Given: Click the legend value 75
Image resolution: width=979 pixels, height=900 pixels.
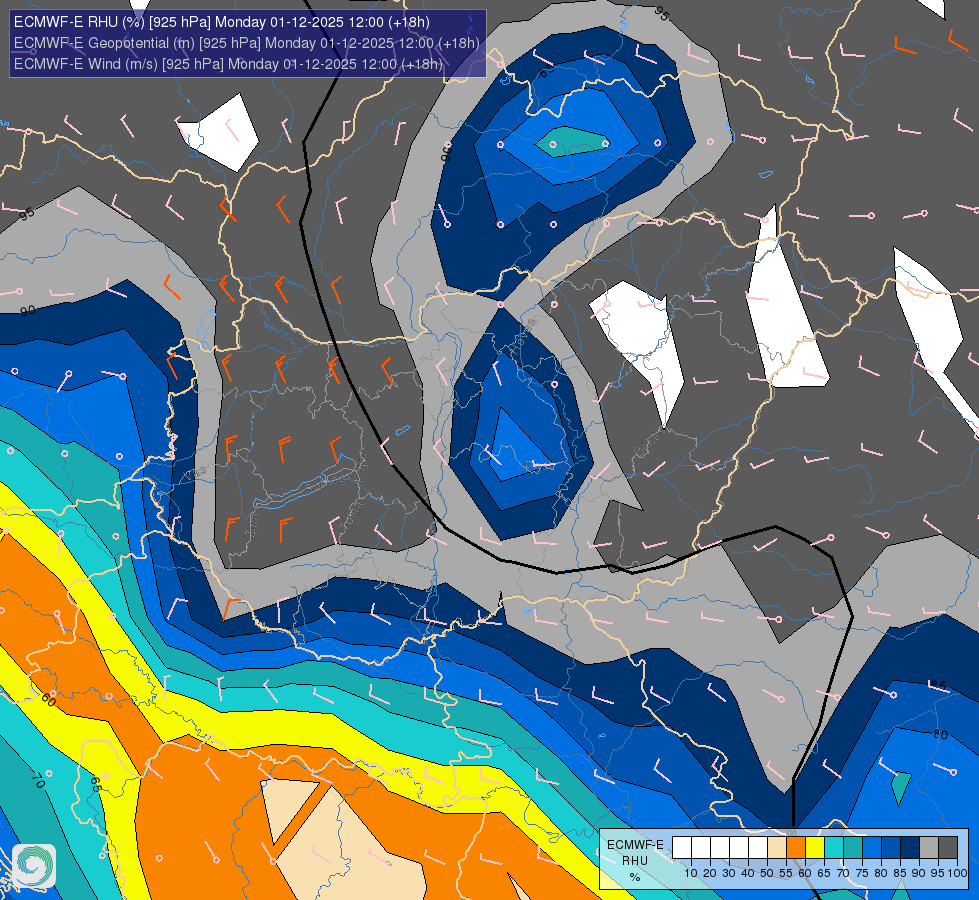Looking at the screenshot, I should (862, 873).
